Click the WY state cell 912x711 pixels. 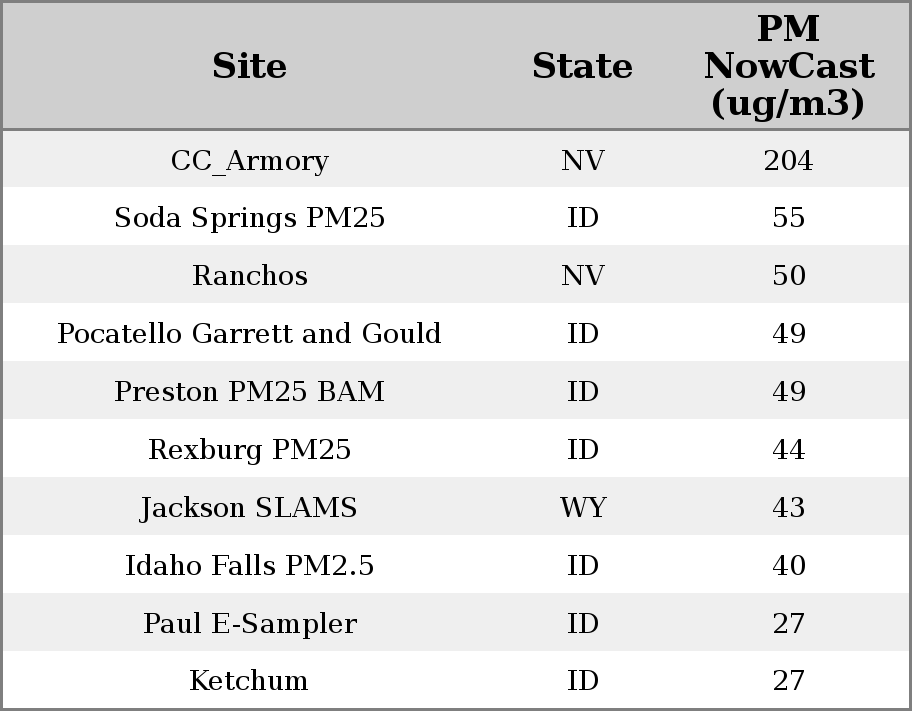tap(582, 508)
